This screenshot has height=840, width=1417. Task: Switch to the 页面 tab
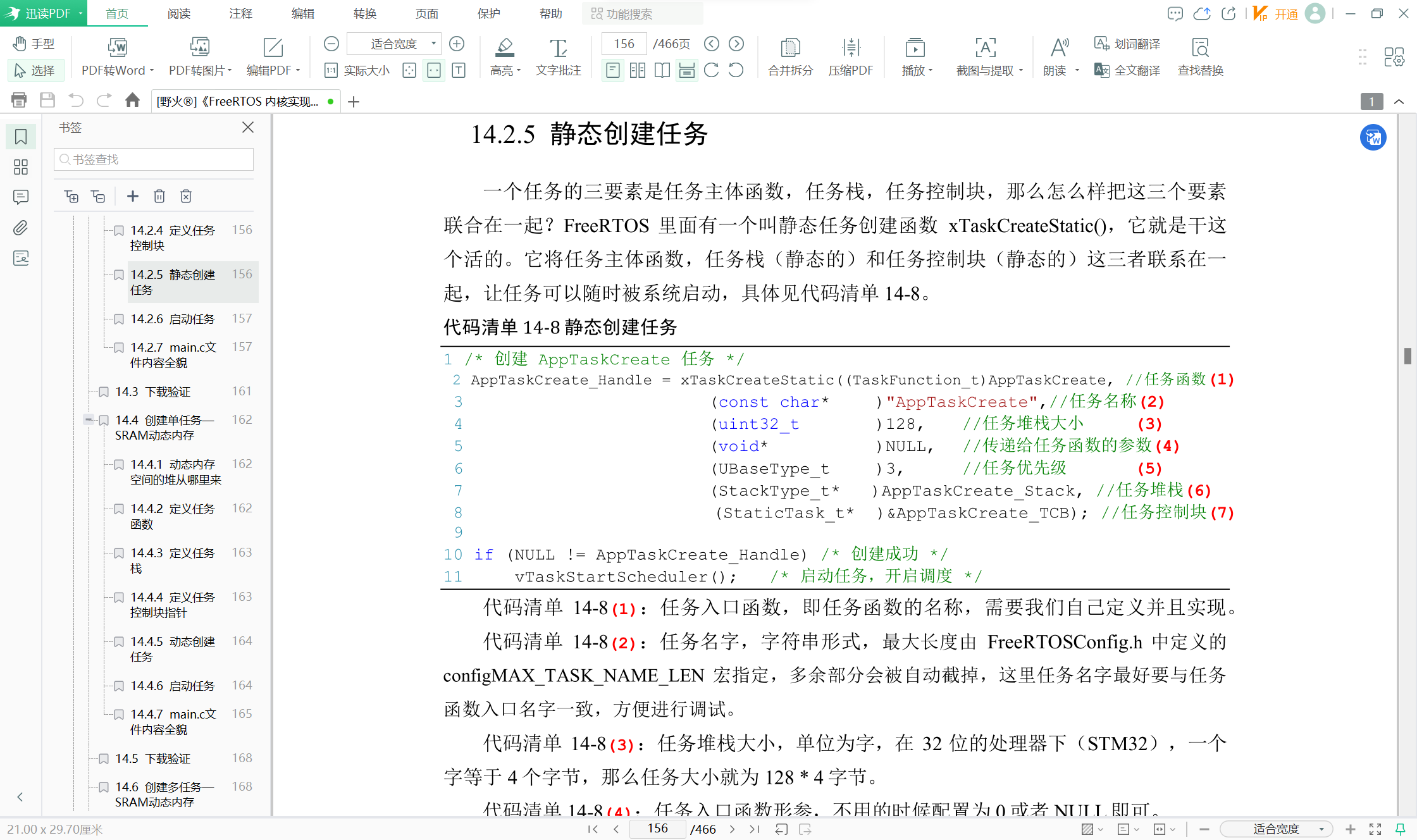pos(427,13)
